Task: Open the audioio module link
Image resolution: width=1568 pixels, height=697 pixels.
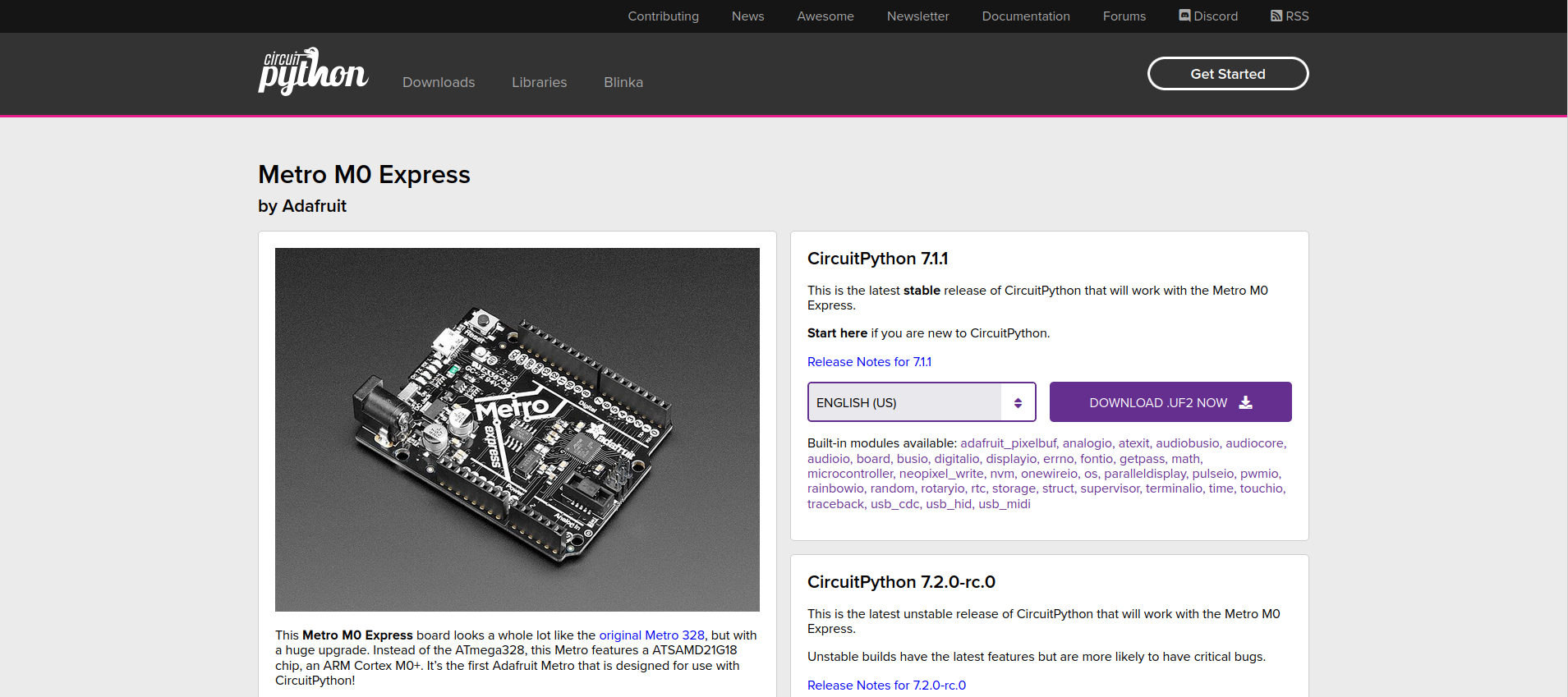Action: 828,459
